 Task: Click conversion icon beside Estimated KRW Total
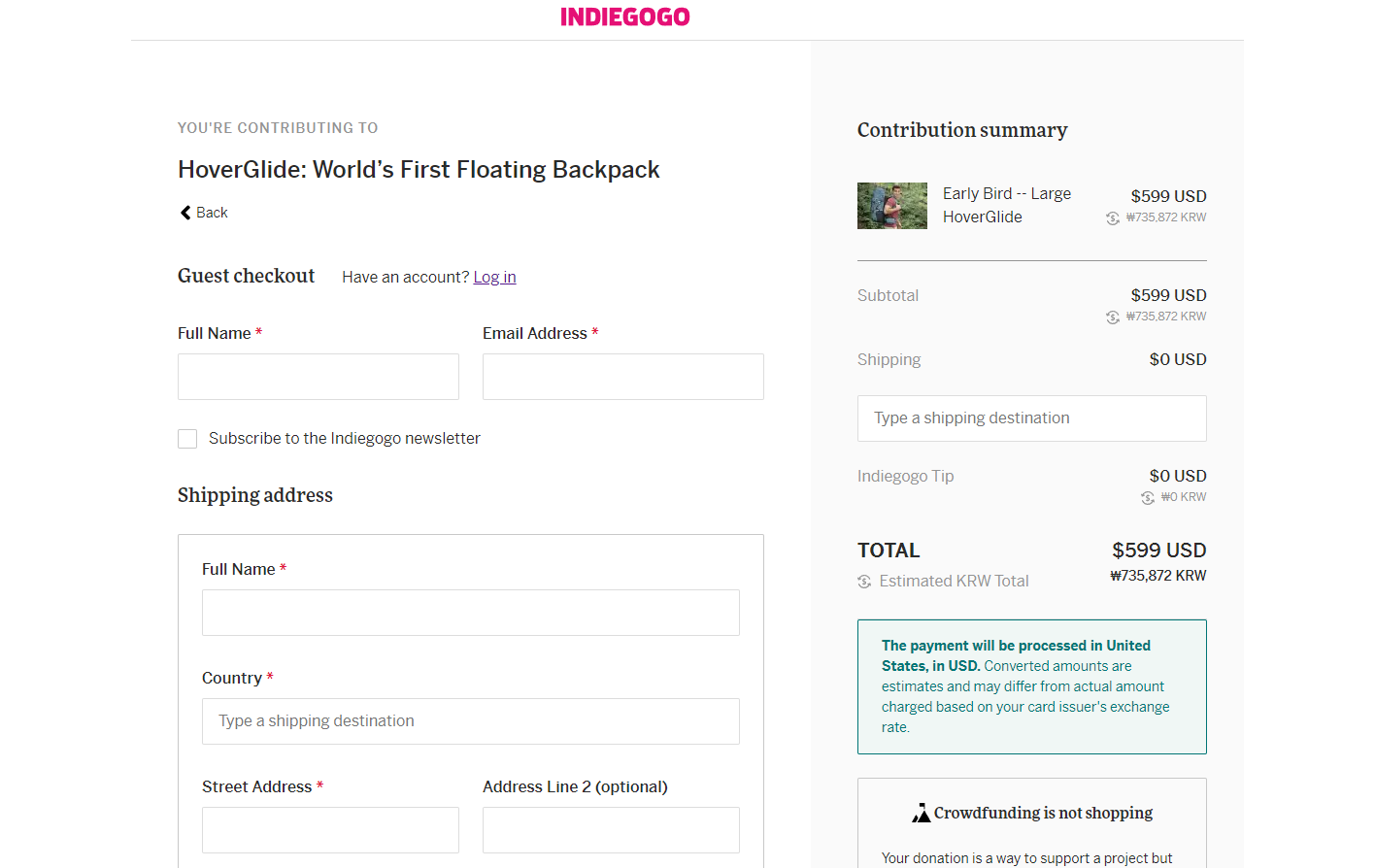tap(864, 582)
